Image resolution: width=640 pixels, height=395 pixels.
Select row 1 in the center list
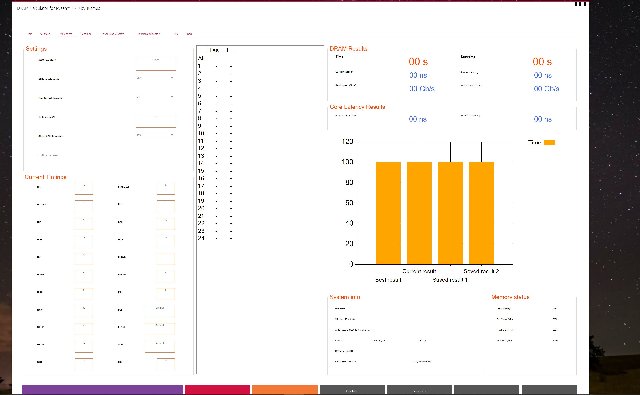pyautogui.click(x=215, y=66)
